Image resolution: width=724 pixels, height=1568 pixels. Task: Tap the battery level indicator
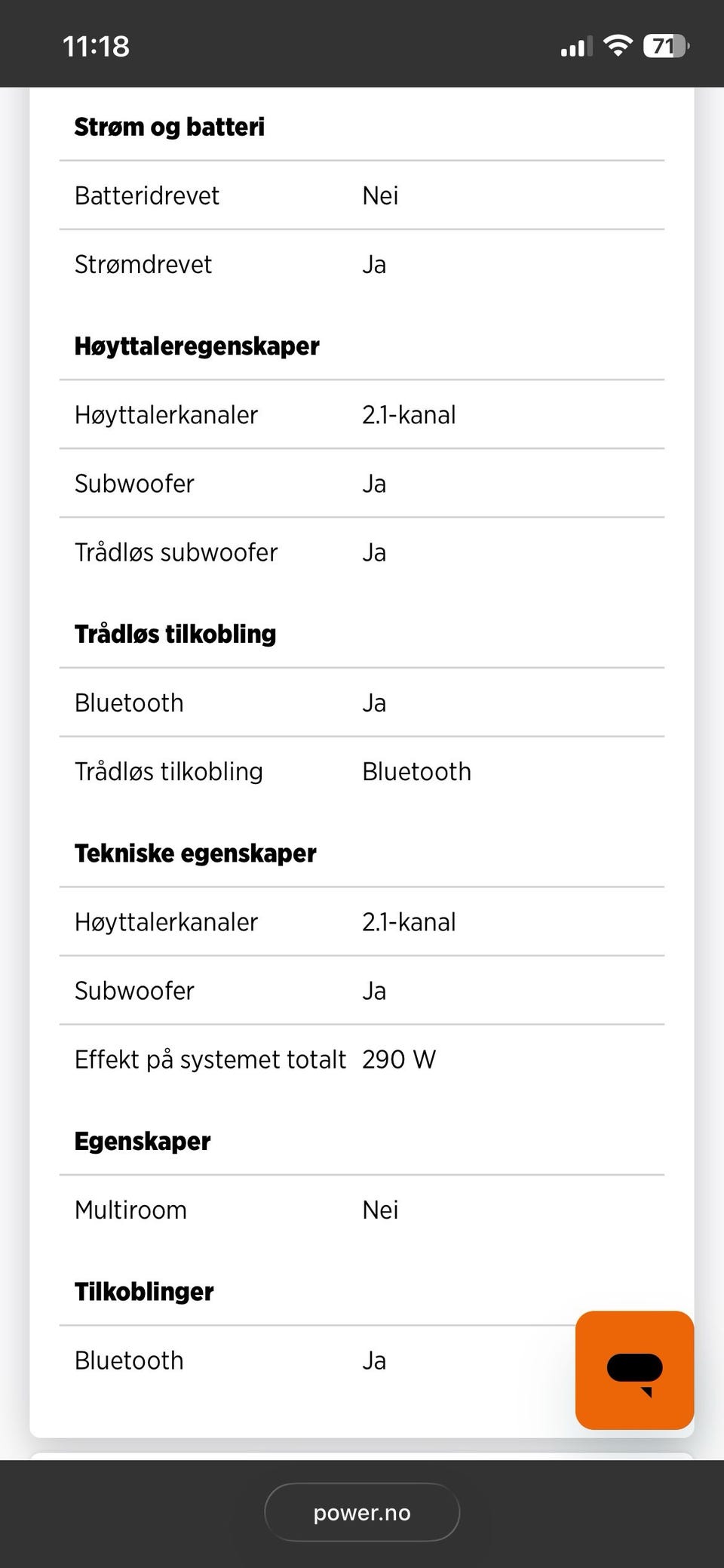[x=665, y=46]
